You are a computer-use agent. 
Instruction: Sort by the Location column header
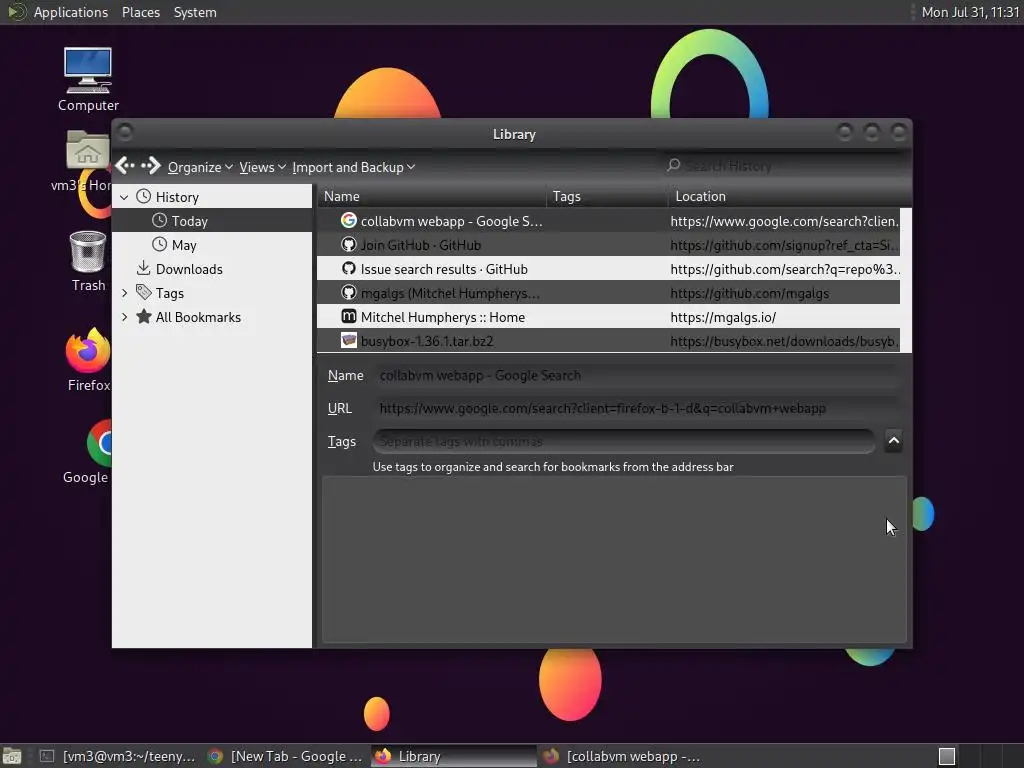(790, 196)
